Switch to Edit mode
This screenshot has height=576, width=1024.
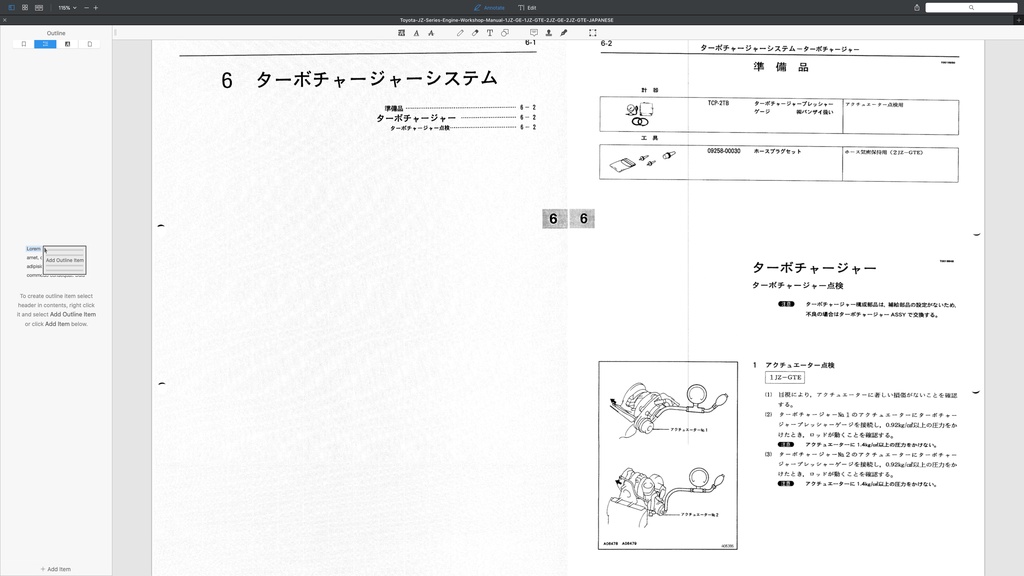click(x=527, y=7)
